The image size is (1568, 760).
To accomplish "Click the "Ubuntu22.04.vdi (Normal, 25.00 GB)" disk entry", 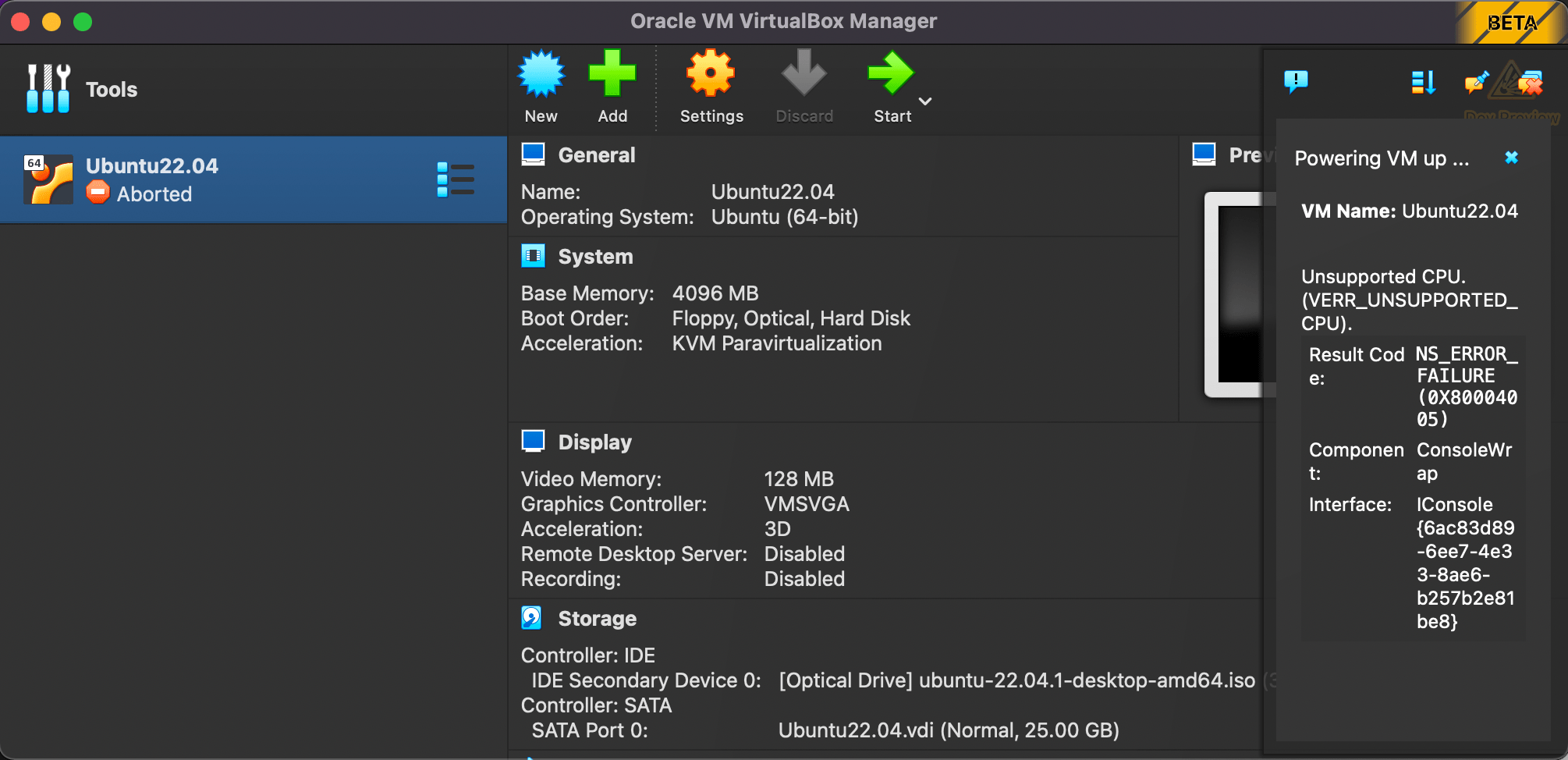I will point(949,730).
